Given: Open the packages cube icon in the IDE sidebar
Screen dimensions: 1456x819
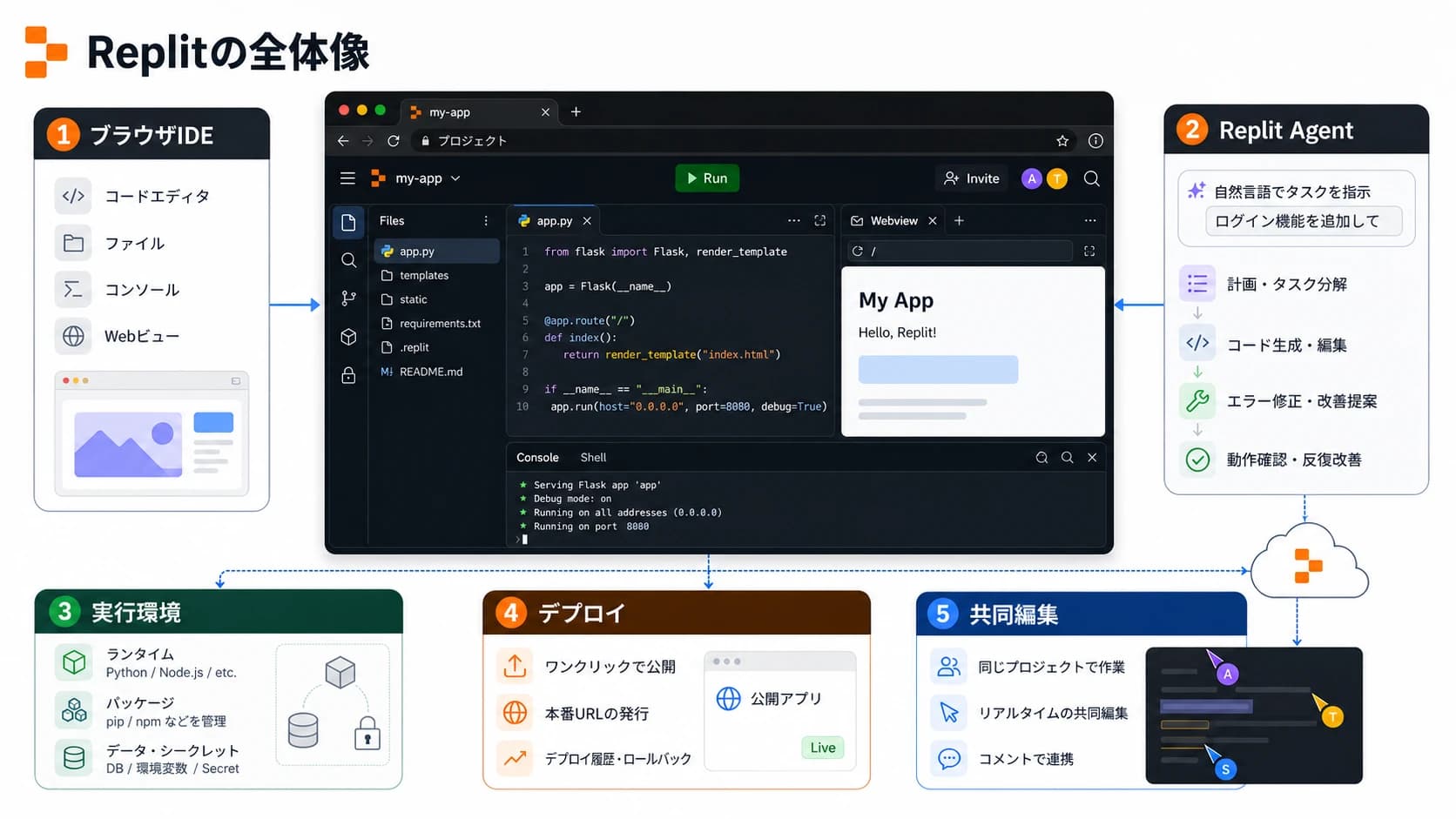Looking at the screenshot, I should [x=348, y=337].
